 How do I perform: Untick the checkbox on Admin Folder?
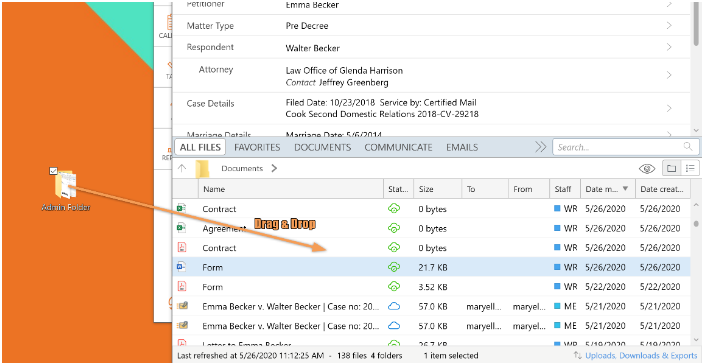(x=53, y=171)
